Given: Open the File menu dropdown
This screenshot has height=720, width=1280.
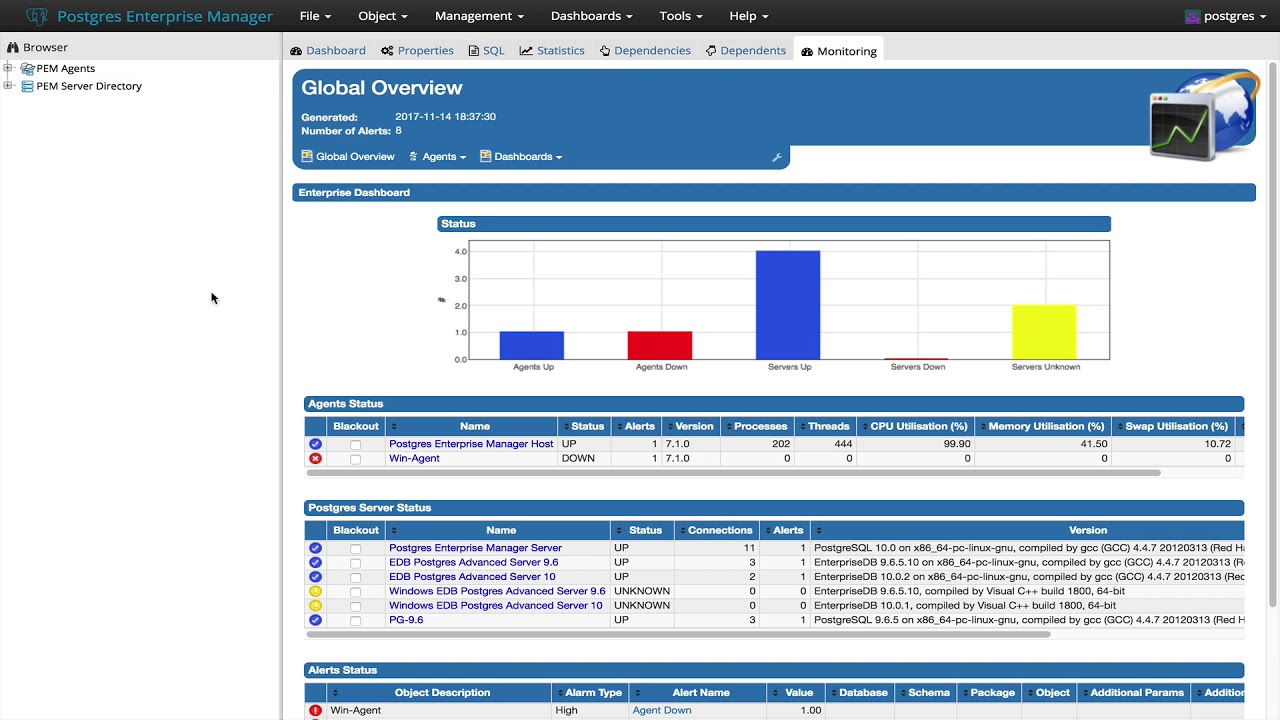Looking at the screenshot, I should point(315,16).
